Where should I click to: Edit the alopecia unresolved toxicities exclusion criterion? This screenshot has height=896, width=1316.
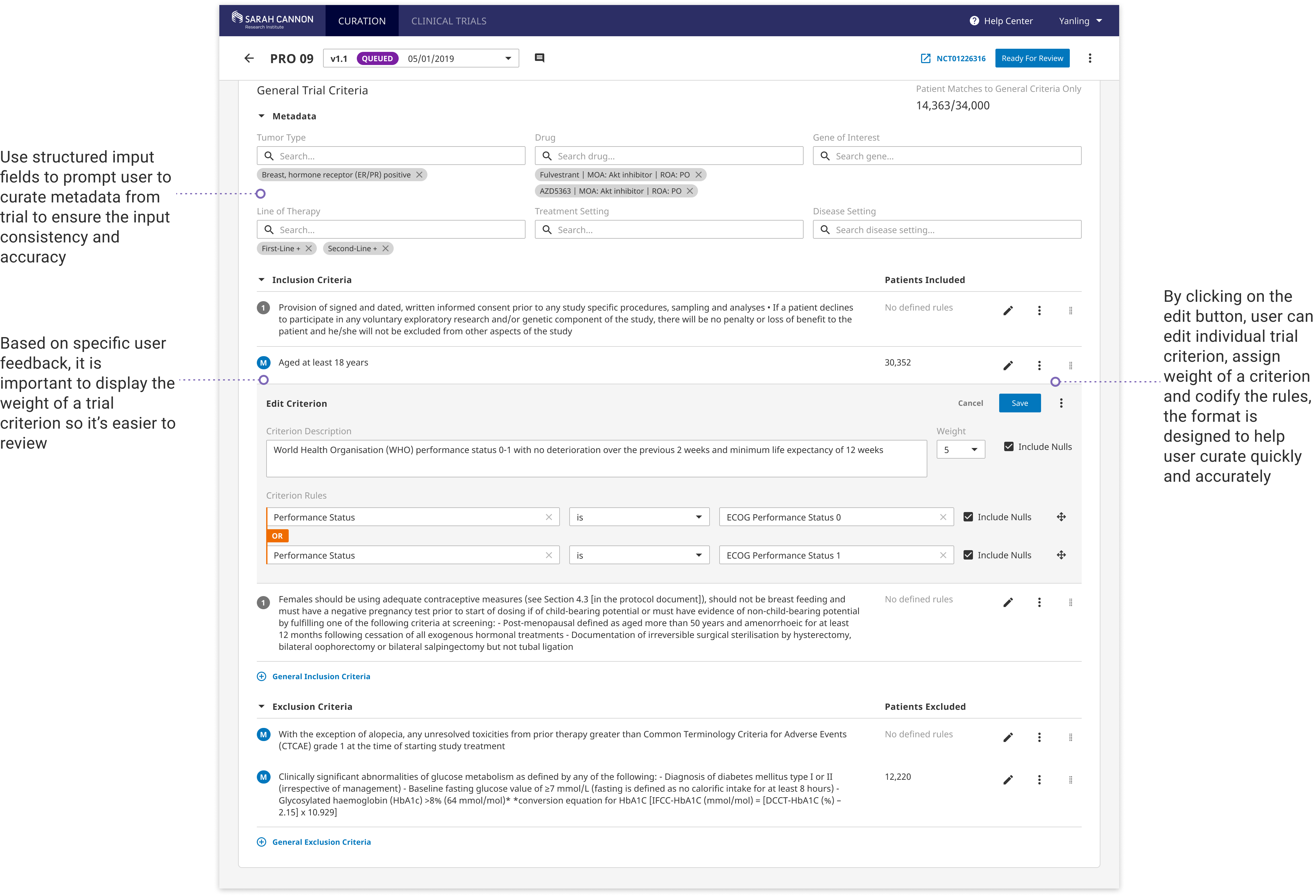click(1008, 737)
